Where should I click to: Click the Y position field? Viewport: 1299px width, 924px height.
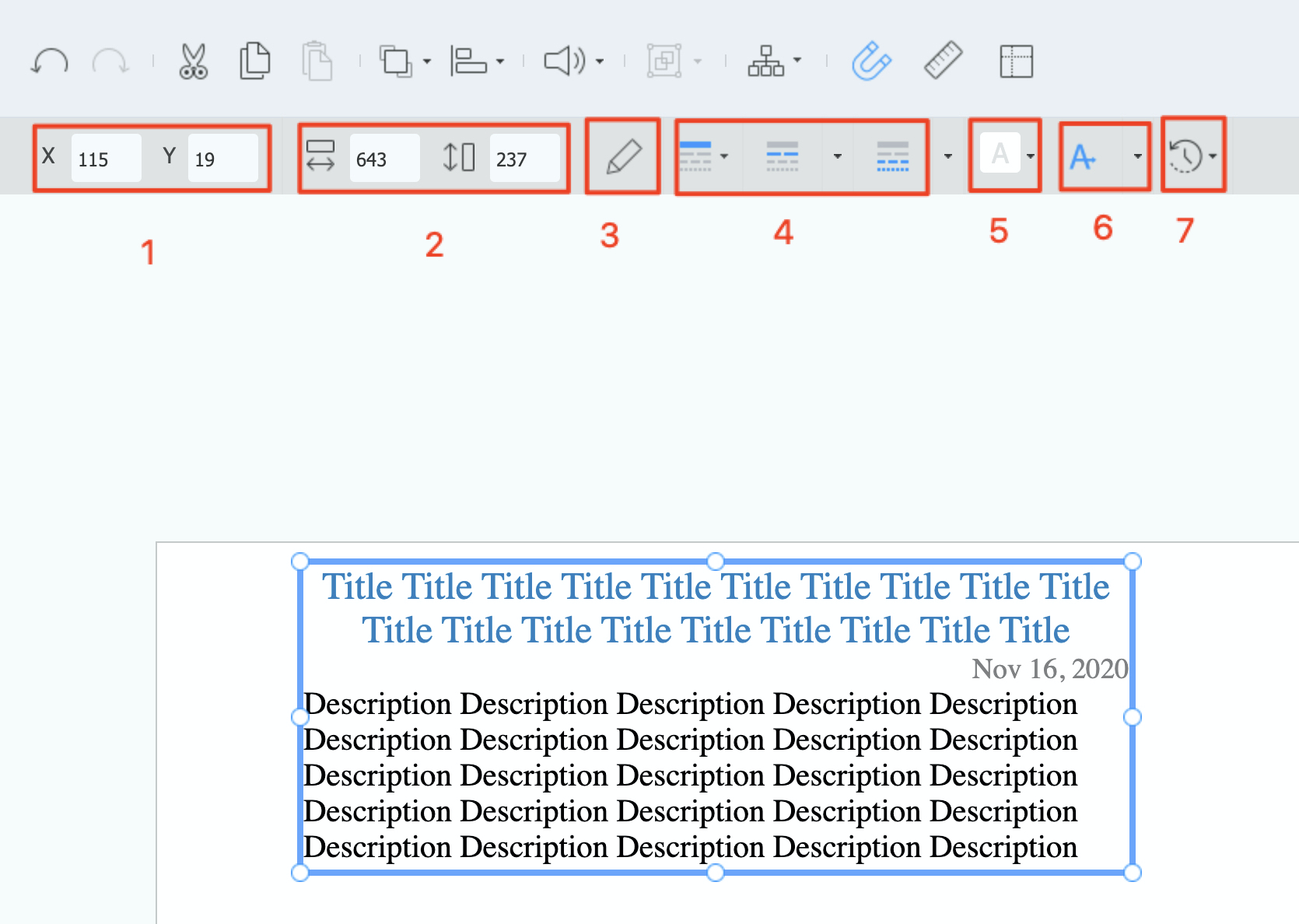[x=222, y=159]
